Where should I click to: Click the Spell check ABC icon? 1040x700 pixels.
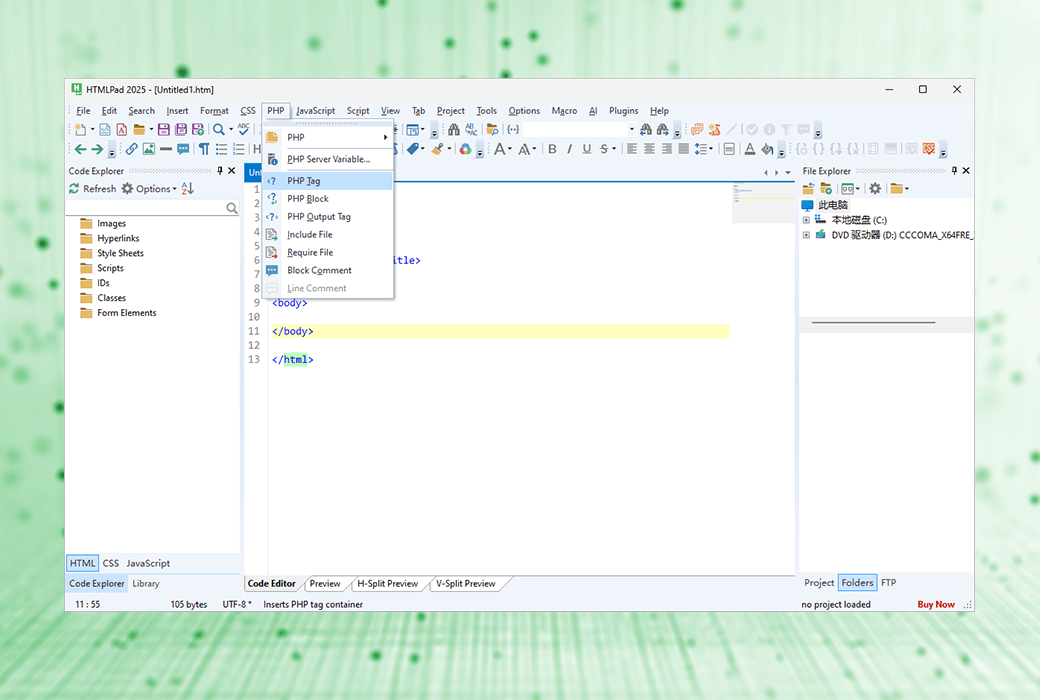pos(243,129)
